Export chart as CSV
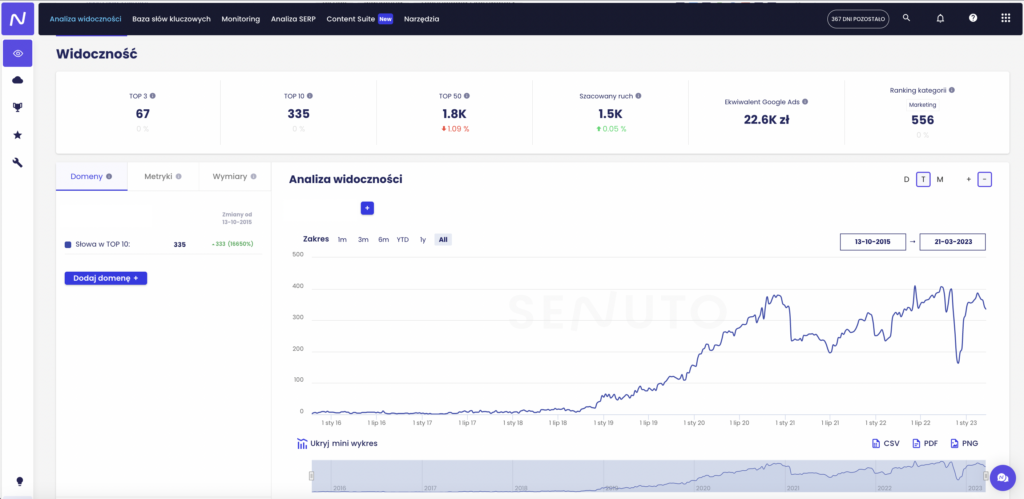The width and height of the screenshot is (1024, 499). coord(886,443)
